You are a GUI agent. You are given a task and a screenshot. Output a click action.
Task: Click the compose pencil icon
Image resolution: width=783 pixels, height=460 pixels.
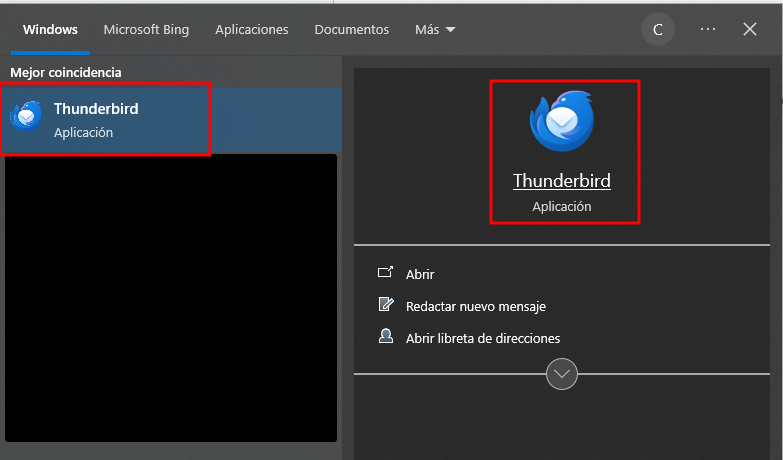[386, 304]
